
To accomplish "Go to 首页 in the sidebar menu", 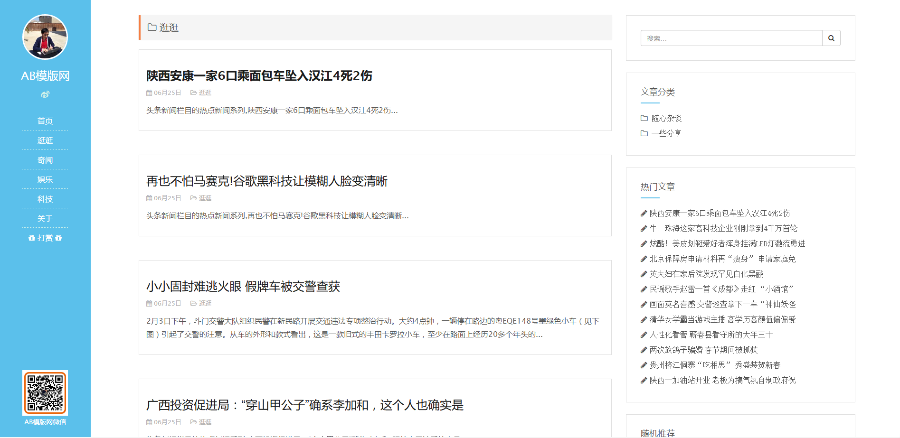I will point(45,121).
